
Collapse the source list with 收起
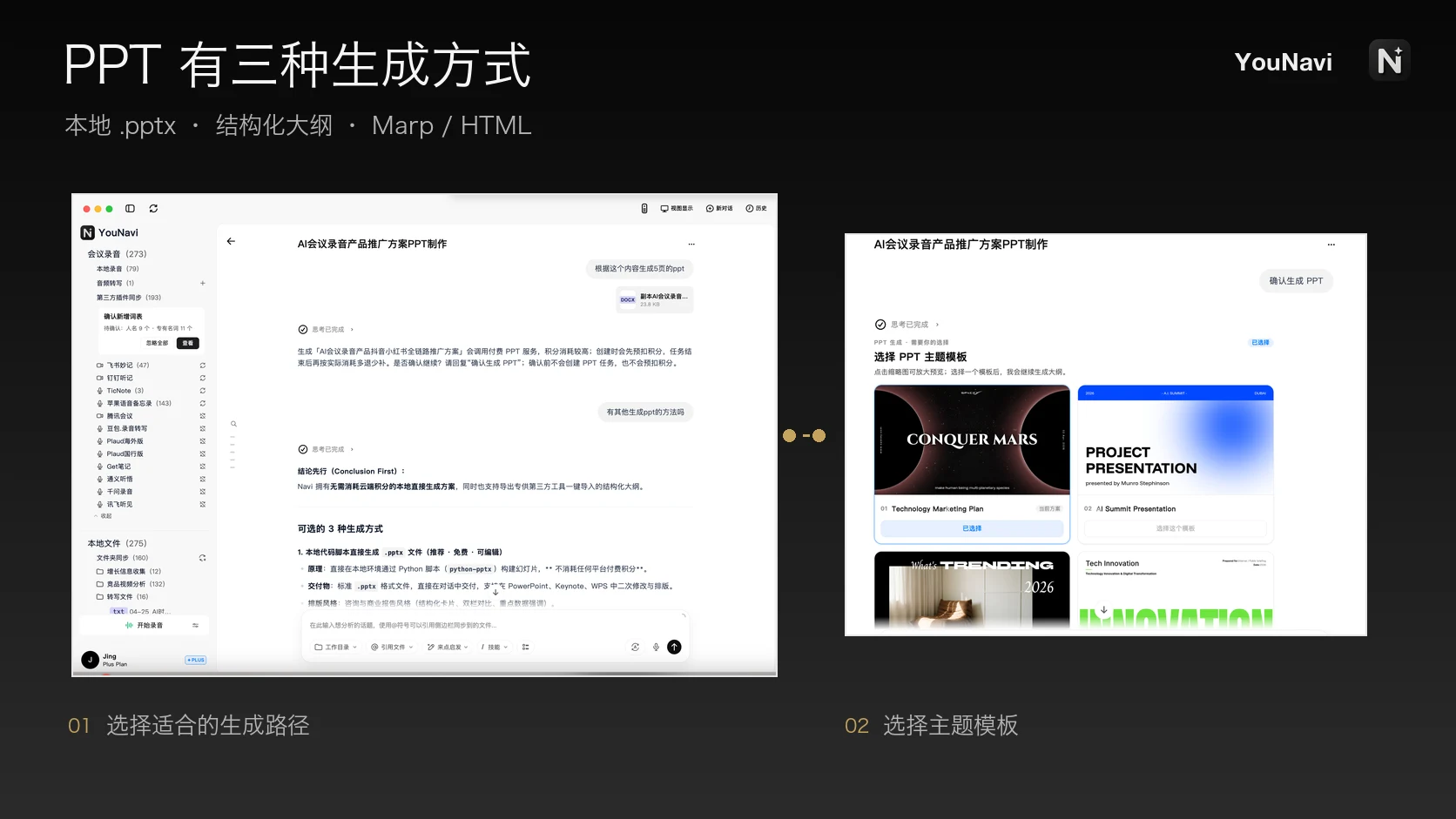pos(103,516)
